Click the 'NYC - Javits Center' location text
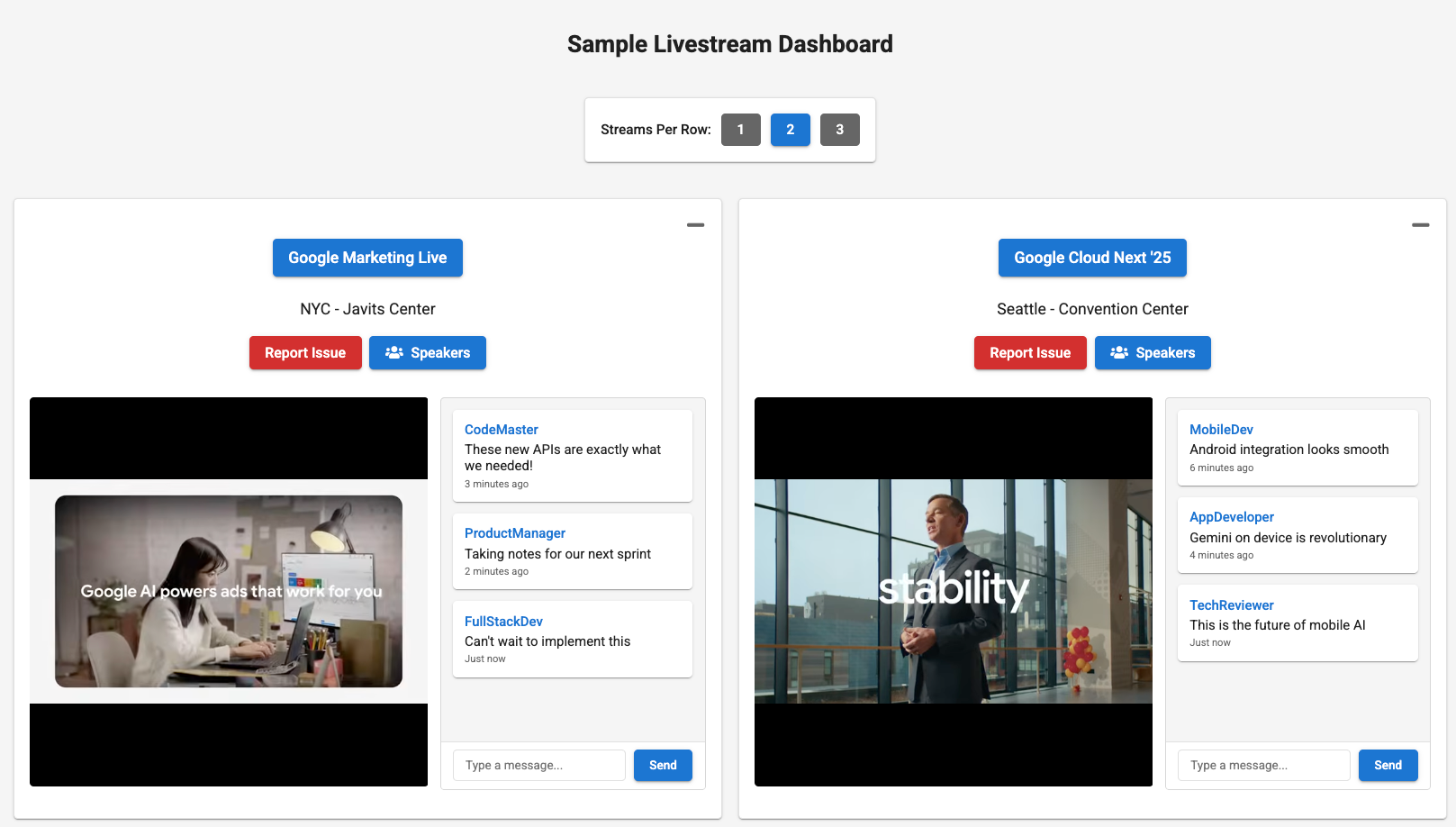This screenshot has height=827, width=1456. click(x=367, y=309)
